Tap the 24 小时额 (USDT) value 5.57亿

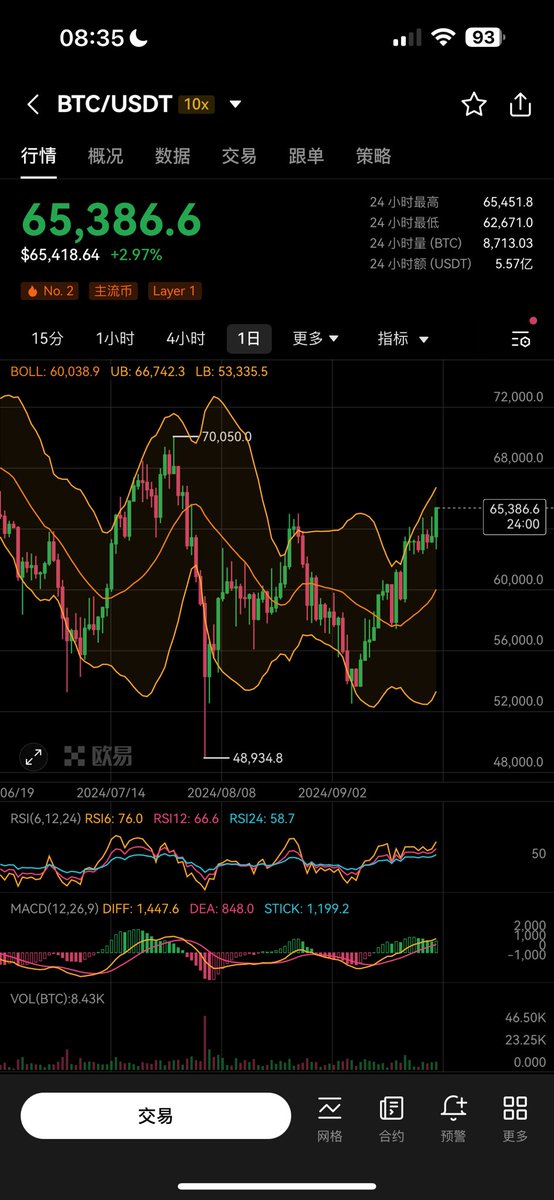512,264
